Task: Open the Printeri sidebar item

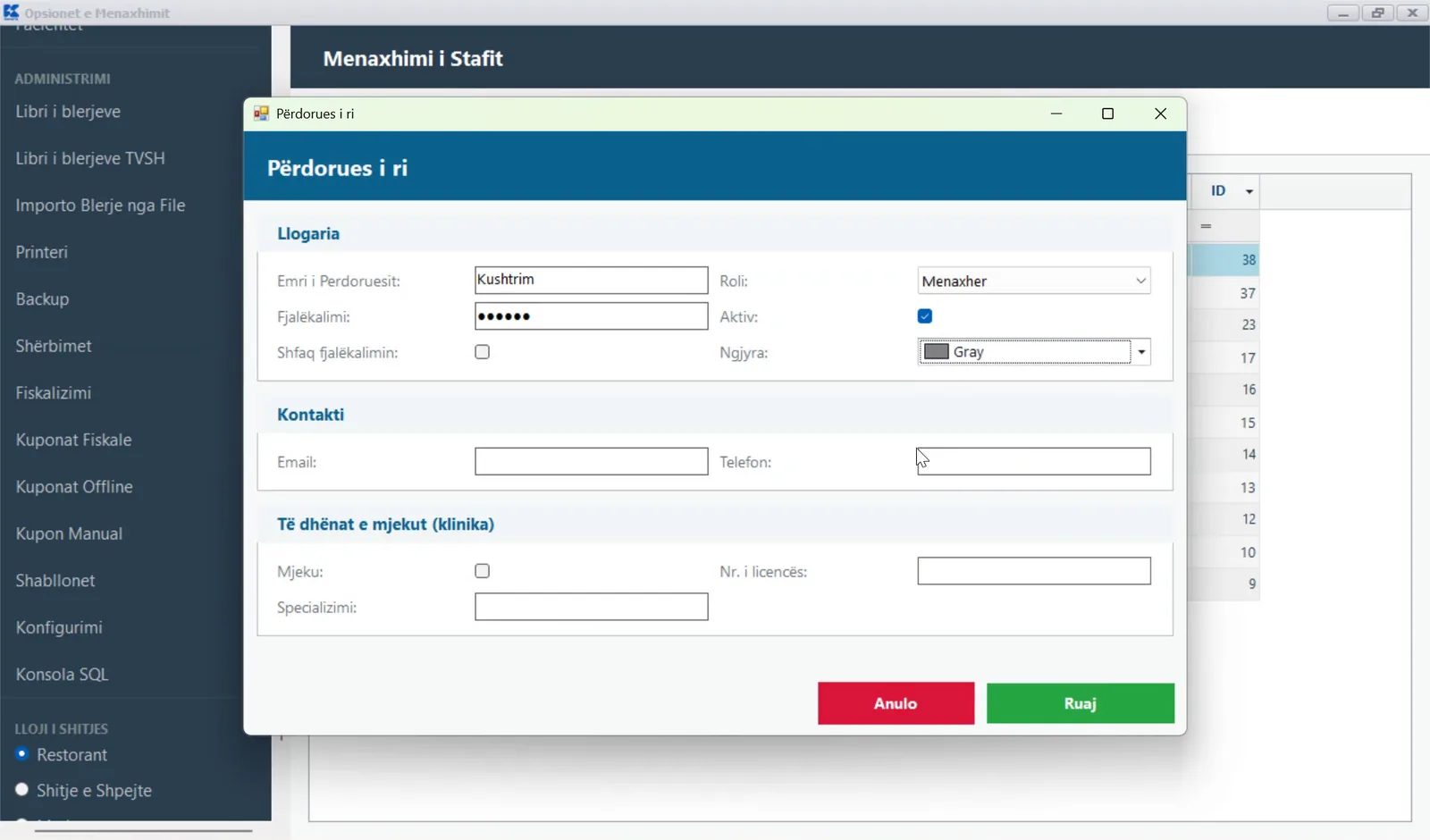Action: click(41, 252)
